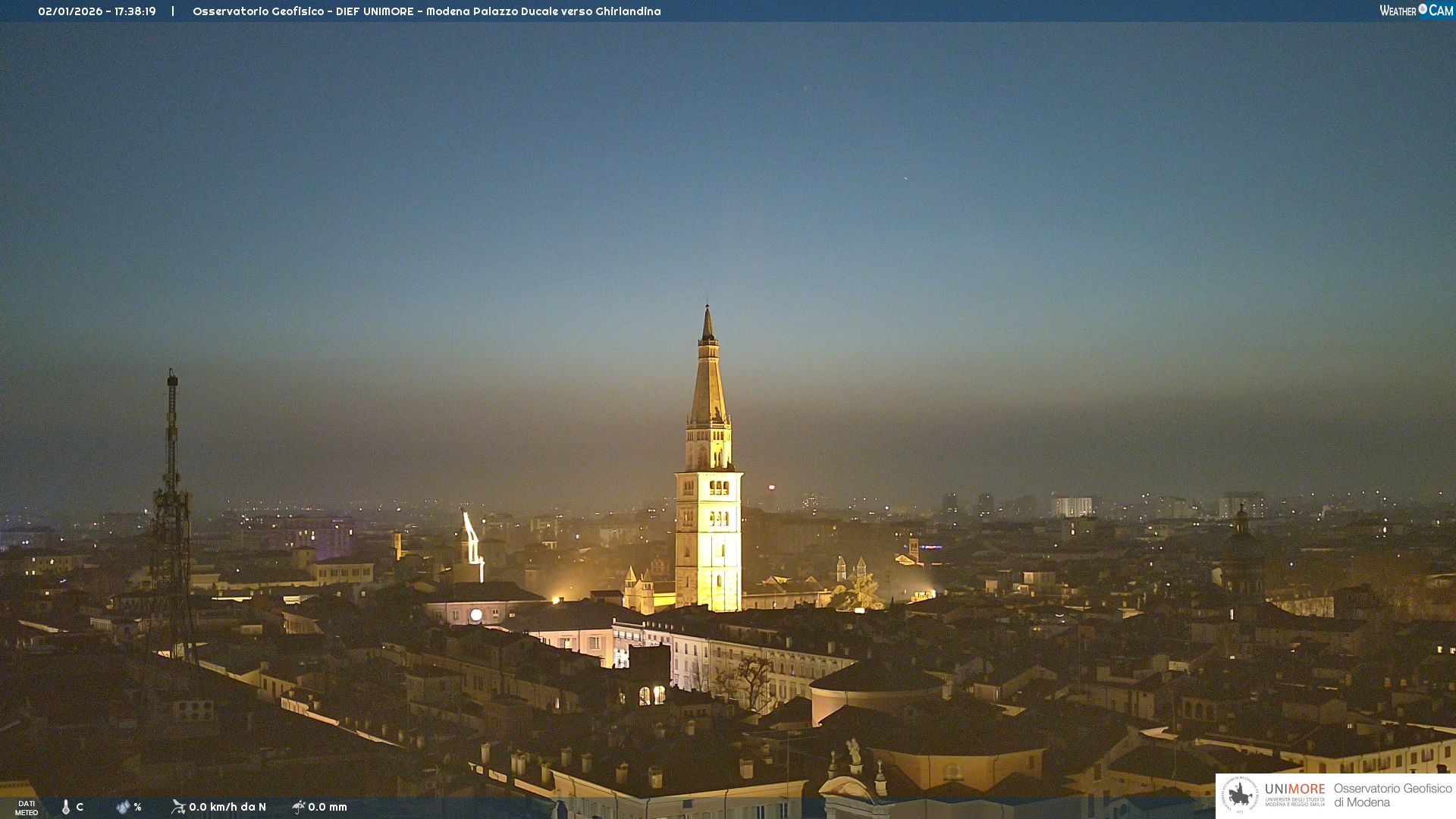Image resolution: width=1456 pixels, height=819 pixels.
Task: Click the DATI METEO label
Action: tap(27, 808)
